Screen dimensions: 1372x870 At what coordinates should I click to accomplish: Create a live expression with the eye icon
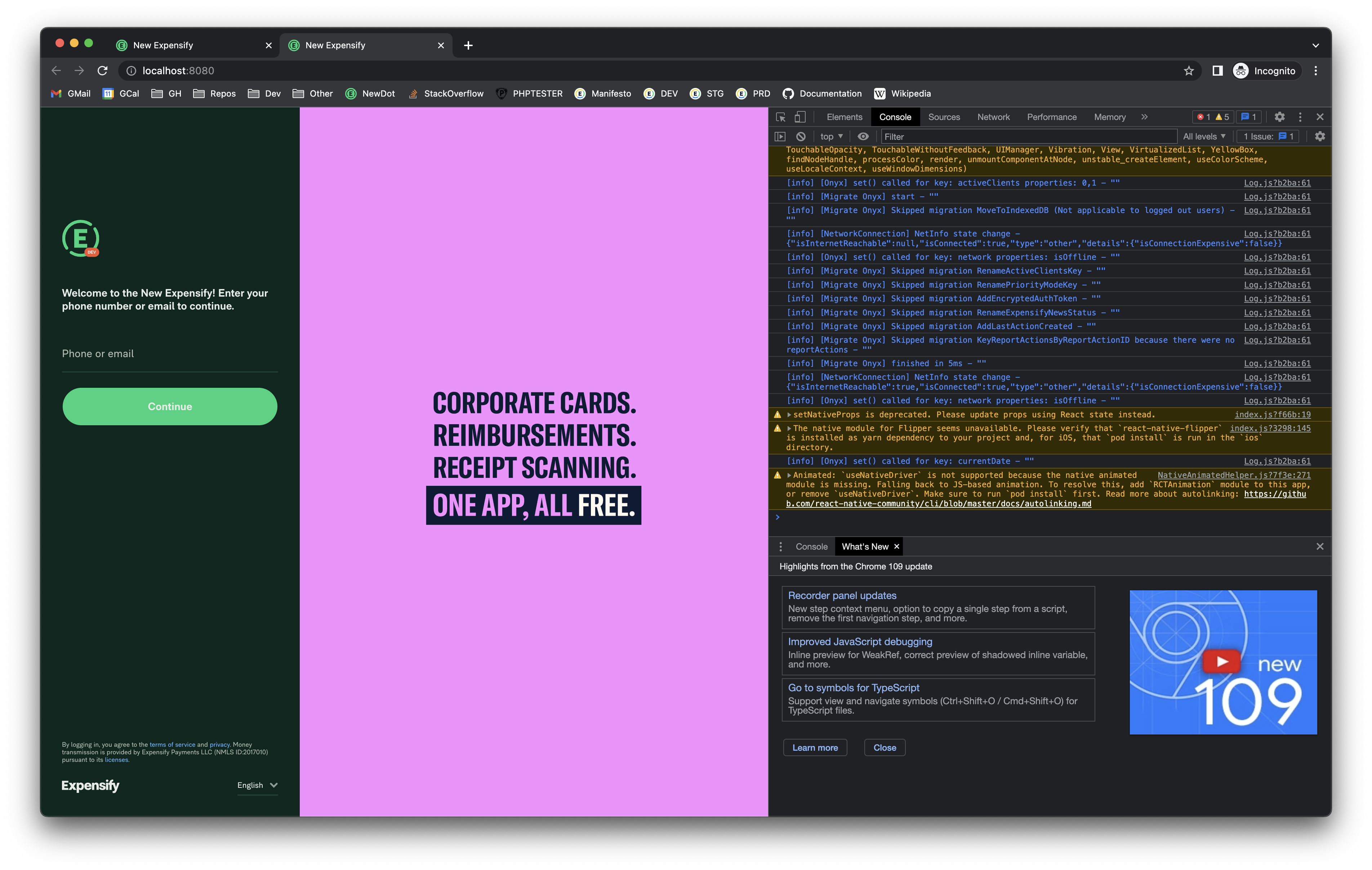pos(863,137)
